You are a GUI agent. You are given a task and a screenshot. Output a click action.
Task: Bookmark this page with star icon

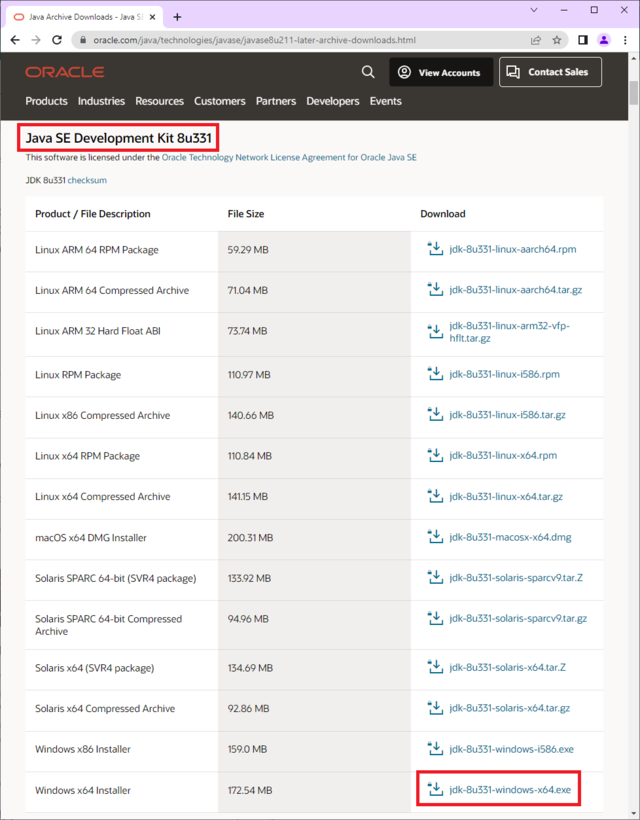[557, 40]
